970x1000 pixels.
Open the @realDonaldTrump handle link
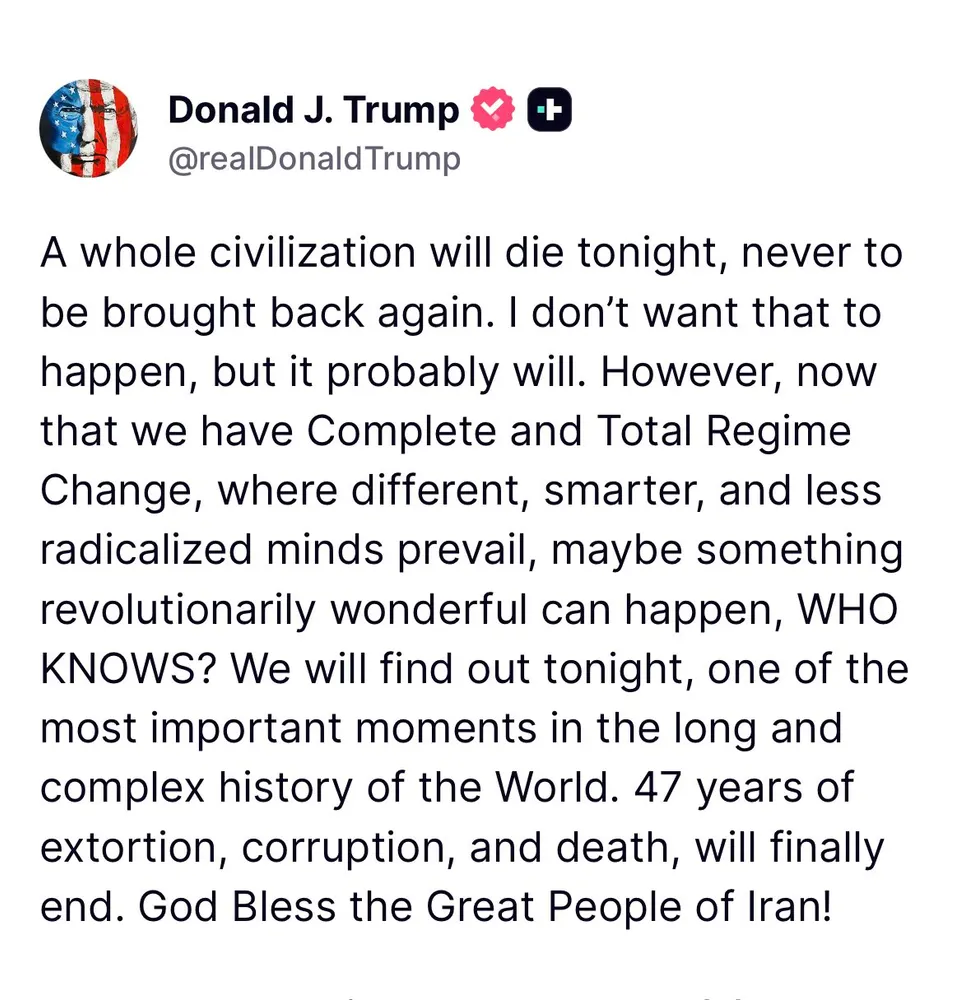coord(314,159)
